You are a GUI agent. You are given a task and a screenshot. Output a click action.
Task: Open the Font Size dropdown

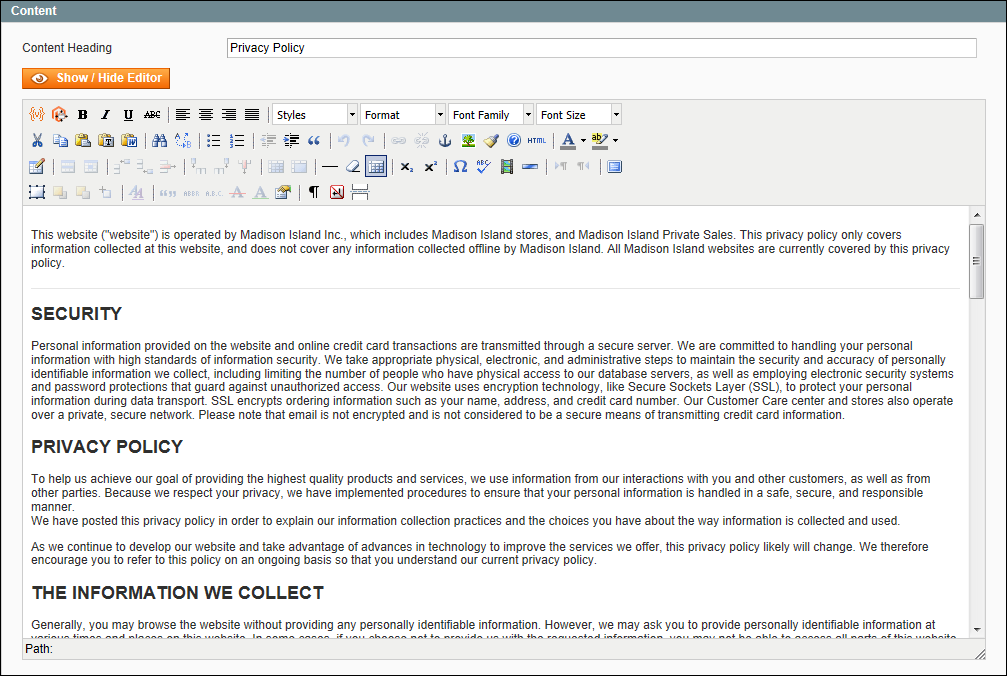click(x=579, y=114)
